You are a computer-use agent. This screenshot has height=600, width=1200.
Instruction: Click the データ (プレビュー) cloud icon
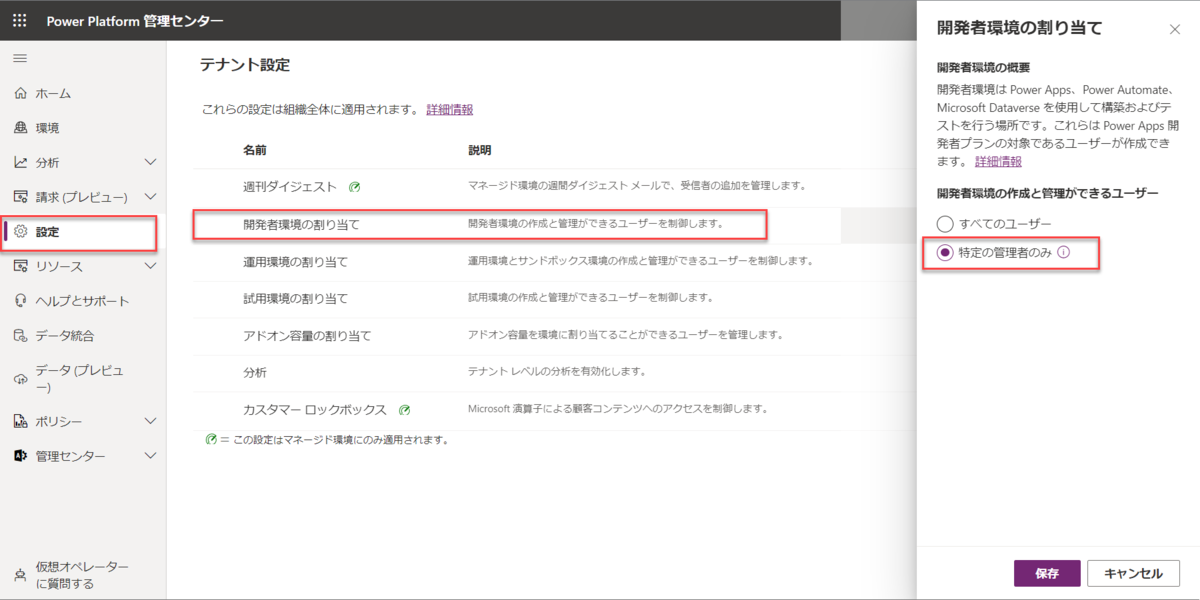20,379
